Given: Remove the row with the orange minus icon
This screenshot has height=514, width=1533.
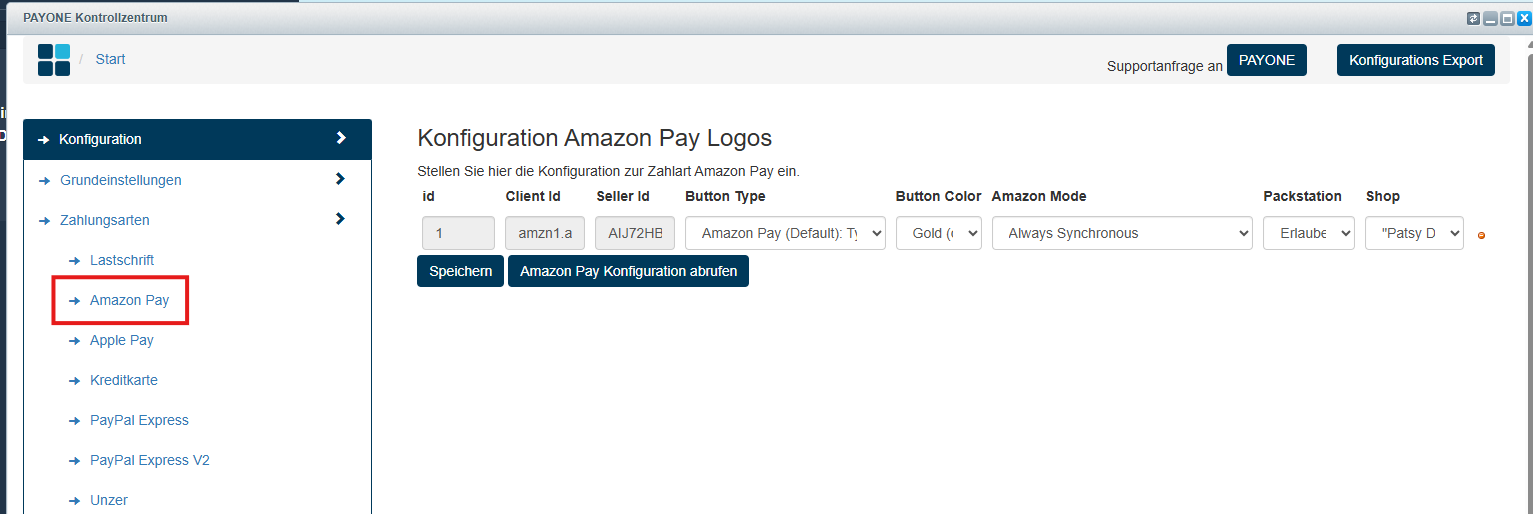Looking at the screenshot, I should pyautogui.click(x=1481, y=236).
